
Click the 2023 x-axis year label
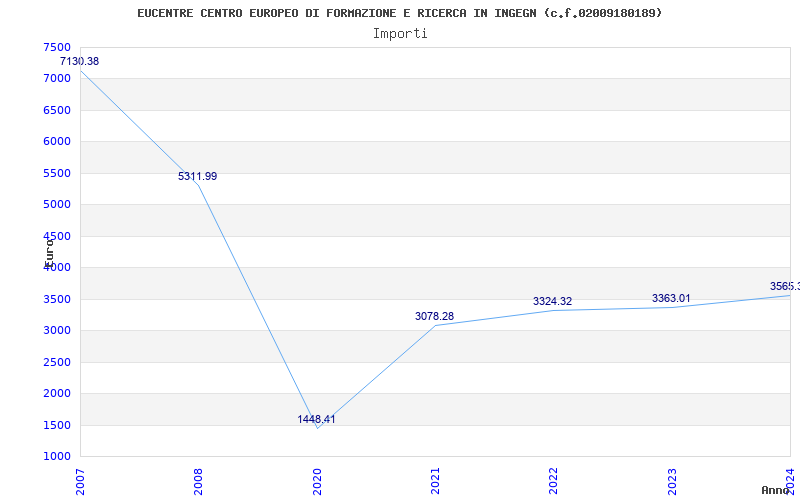(672, 482)
